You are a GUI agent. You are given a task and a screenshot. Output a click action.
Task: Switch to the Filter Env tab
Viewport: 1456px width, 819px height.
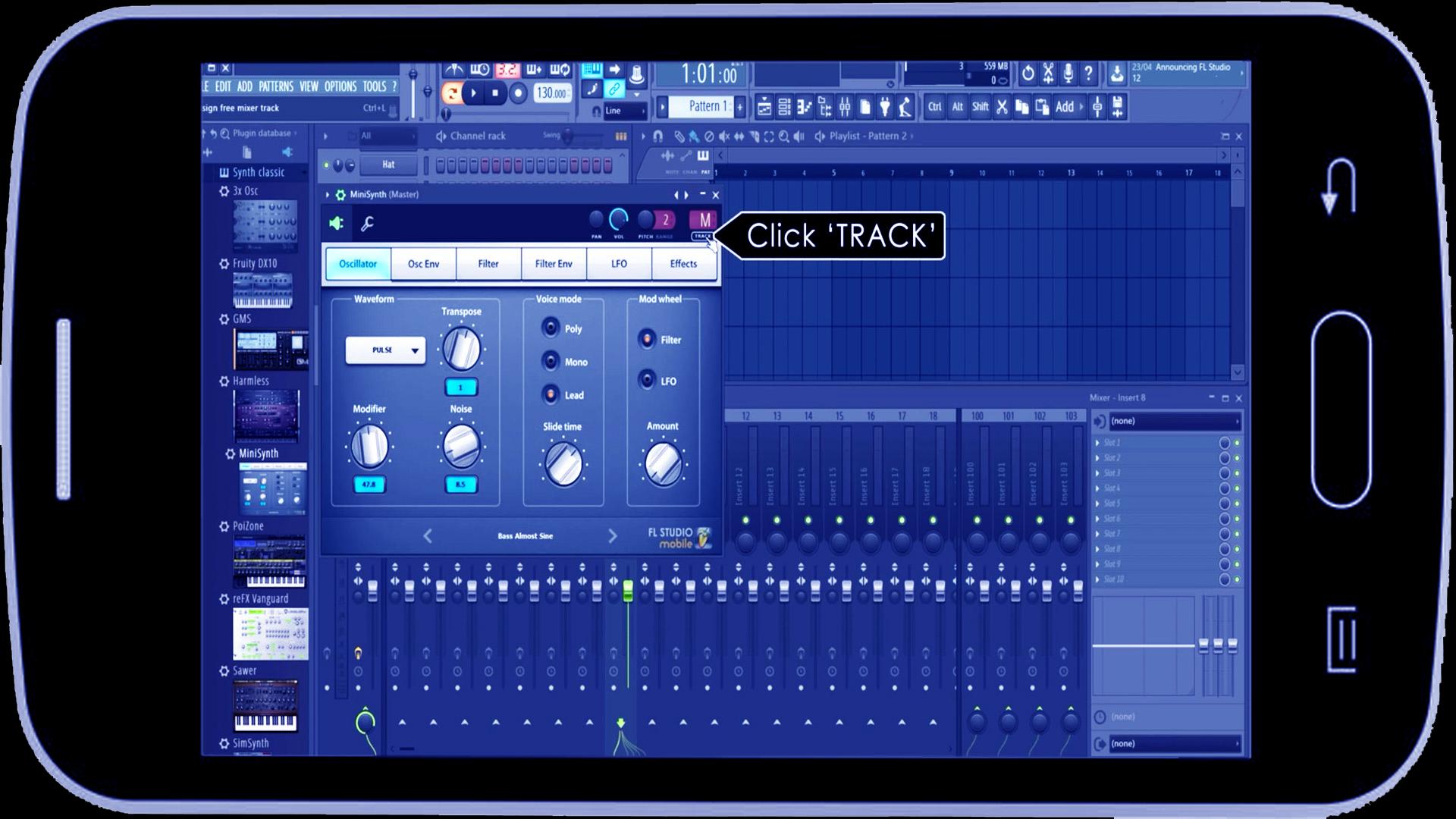[x=554, y=264]
